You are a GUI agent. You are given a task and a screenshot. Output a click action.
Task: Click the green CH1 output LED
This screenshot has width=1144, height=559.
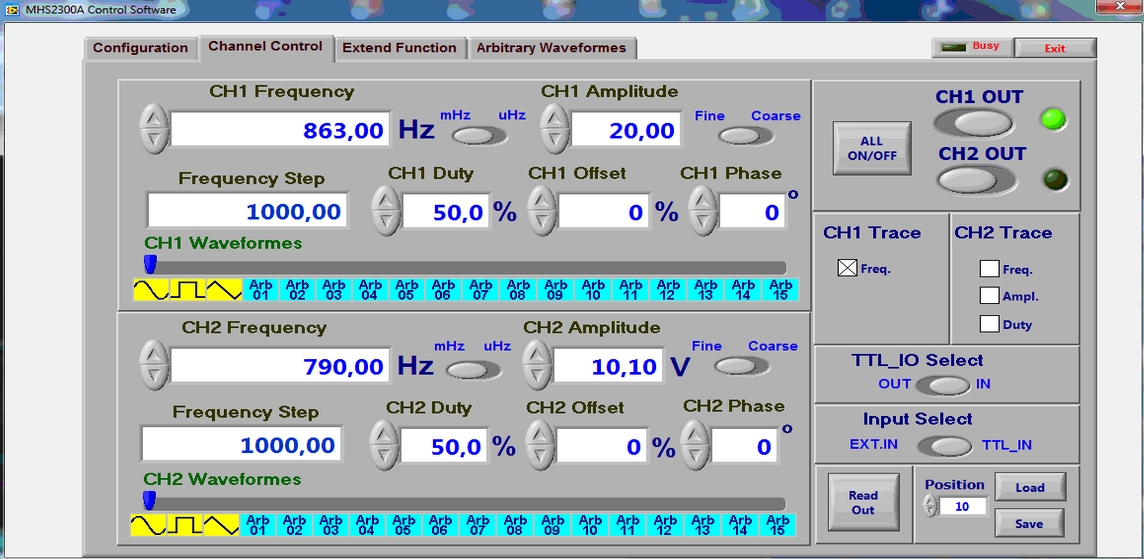(x=1053, y=120)
